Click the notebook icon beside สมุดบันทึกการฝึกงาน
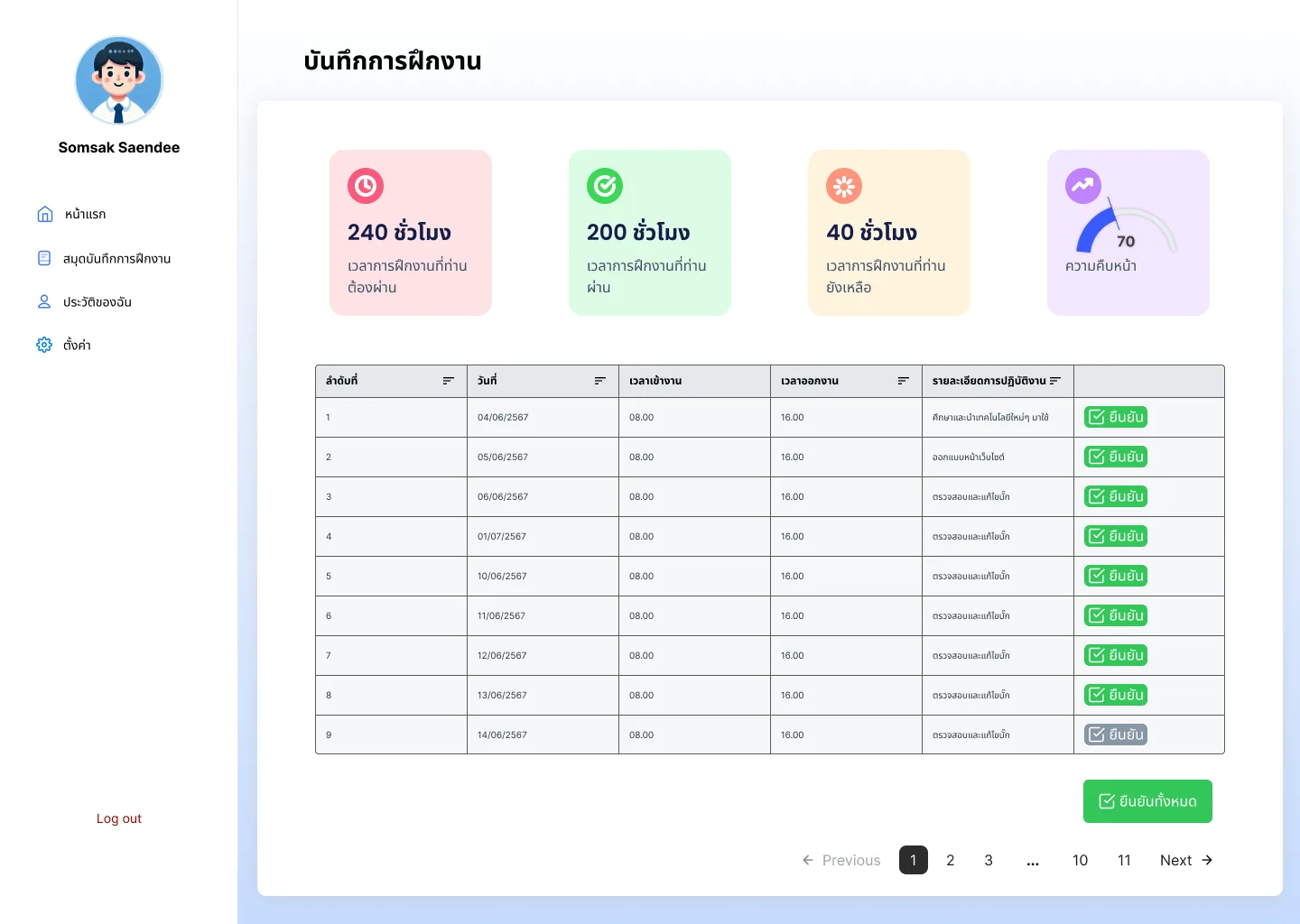This screenshot has width=1300, height=924. [x=44, y=258]
